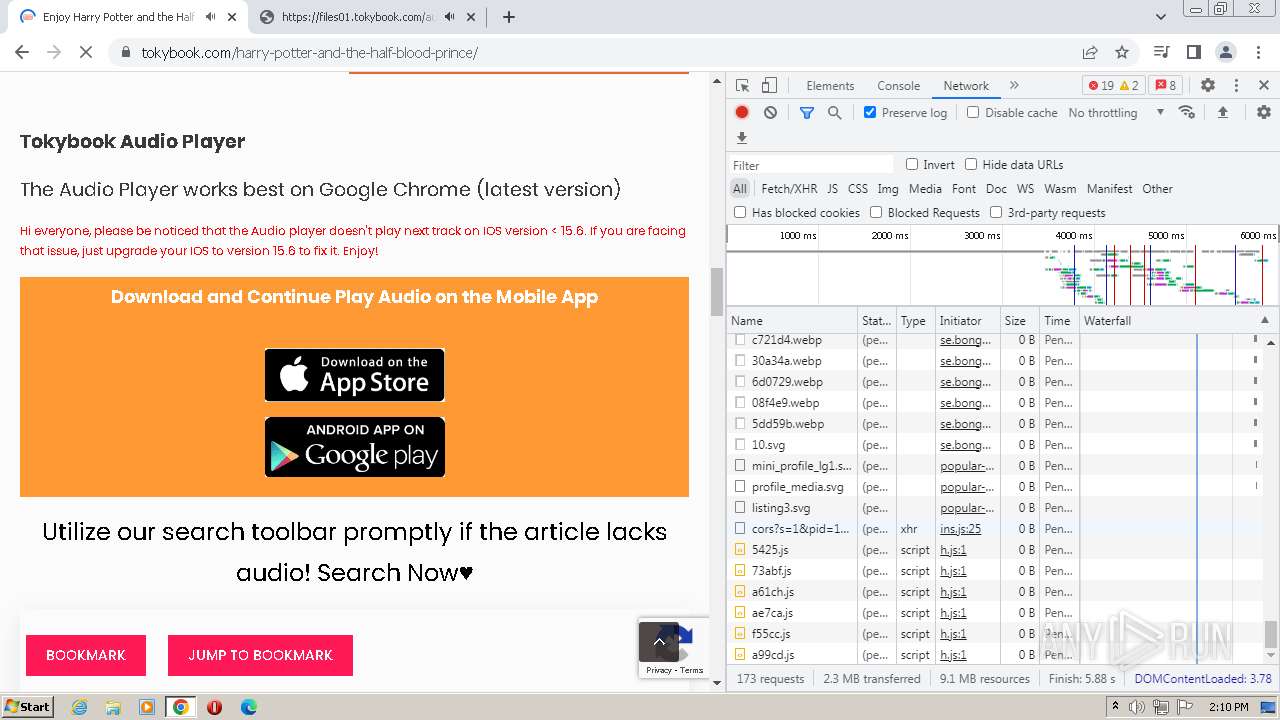Click the inspect element picker icon
The image size is (1280, 720).
pyautogui.click(x=742, y=86)
